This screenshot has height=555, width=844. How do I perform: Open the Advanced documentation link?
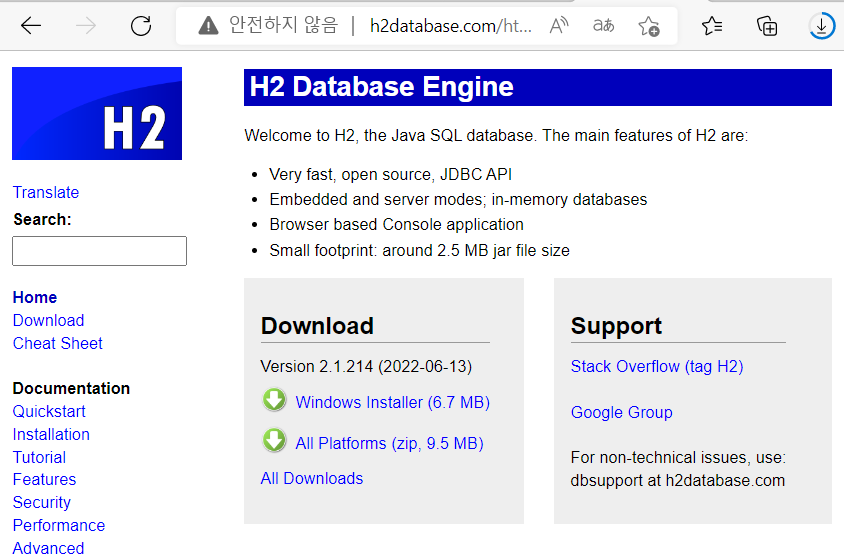(48, 547)
